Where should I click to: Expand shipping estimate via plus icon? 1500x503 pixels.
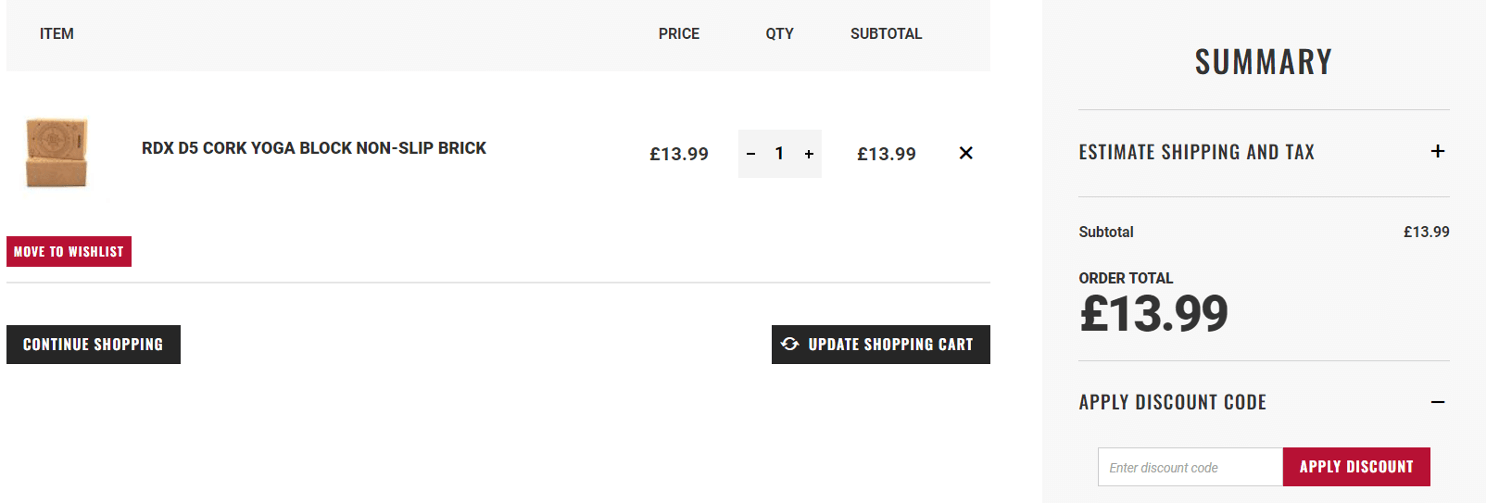[1438, 152]
